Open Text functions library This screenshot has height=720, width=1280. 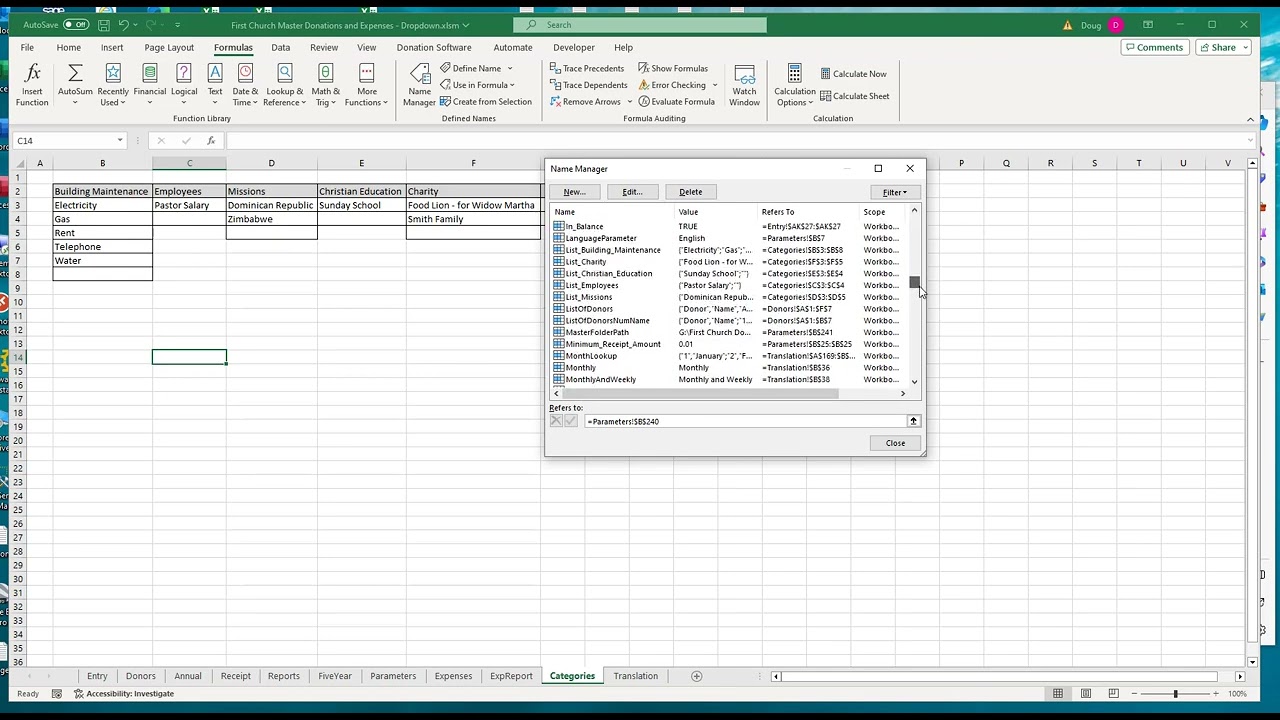point(215,84)
